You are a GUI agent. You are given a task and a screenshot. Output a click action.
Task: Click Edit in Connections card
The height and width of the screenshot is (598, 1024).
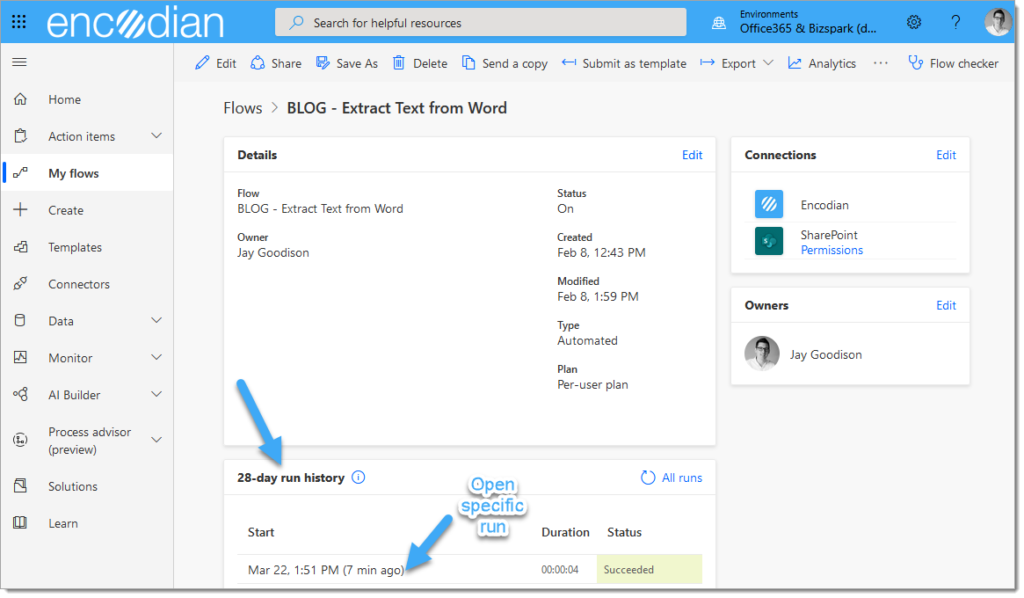946,155
